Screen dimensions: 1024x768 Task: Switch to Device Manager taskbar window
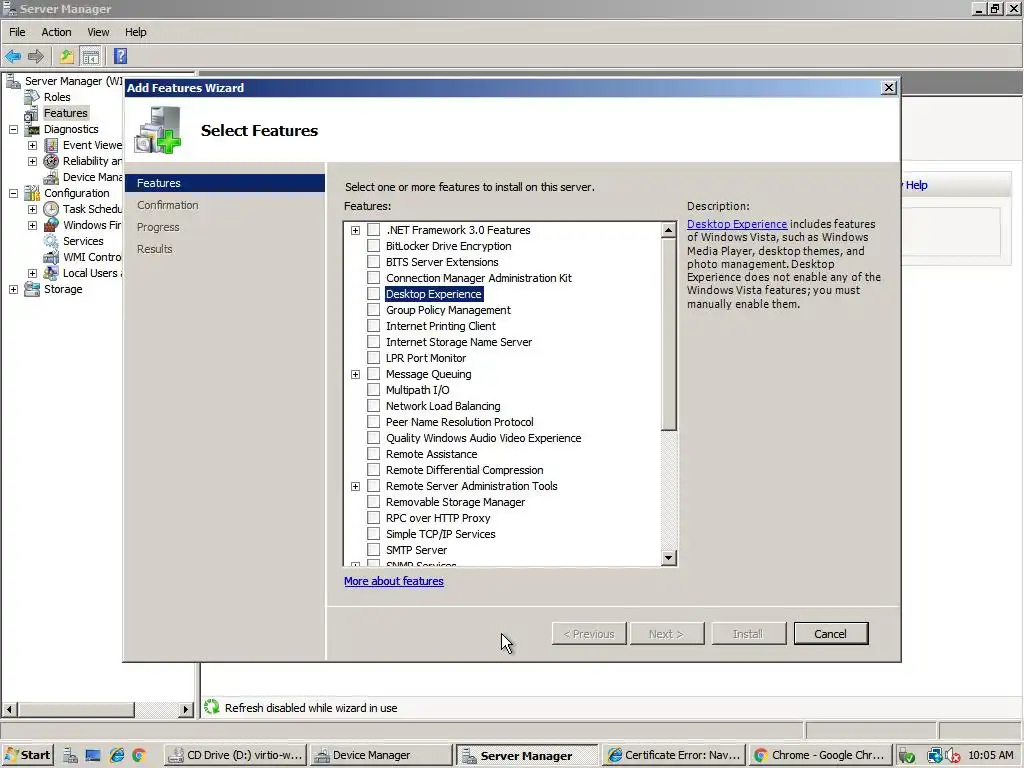point(381,756)
